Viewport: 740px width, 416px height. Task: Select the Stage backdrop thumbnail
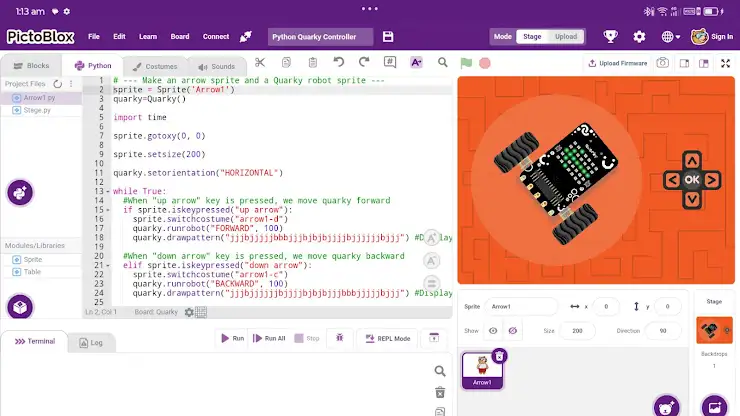tap(714, 330)
